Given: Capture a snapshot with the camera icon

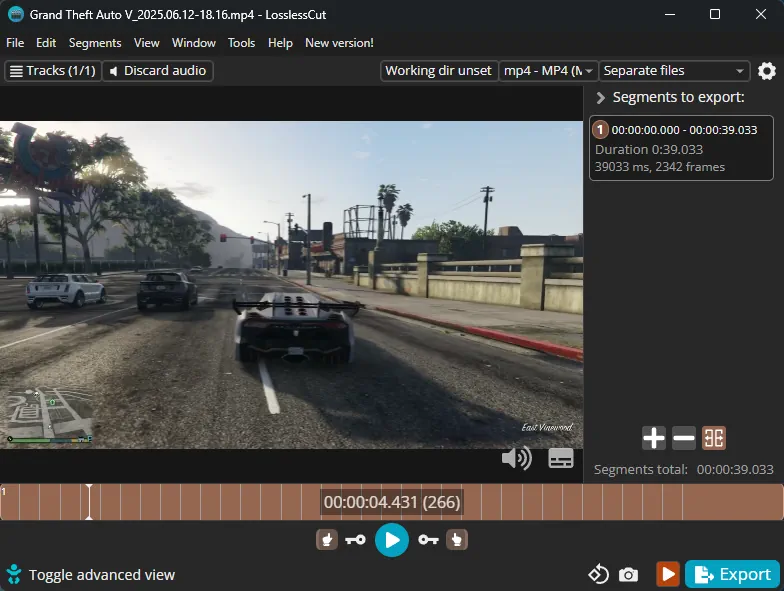Looking at the screenshot, I should pyautogui.click(x=628, y=574).
